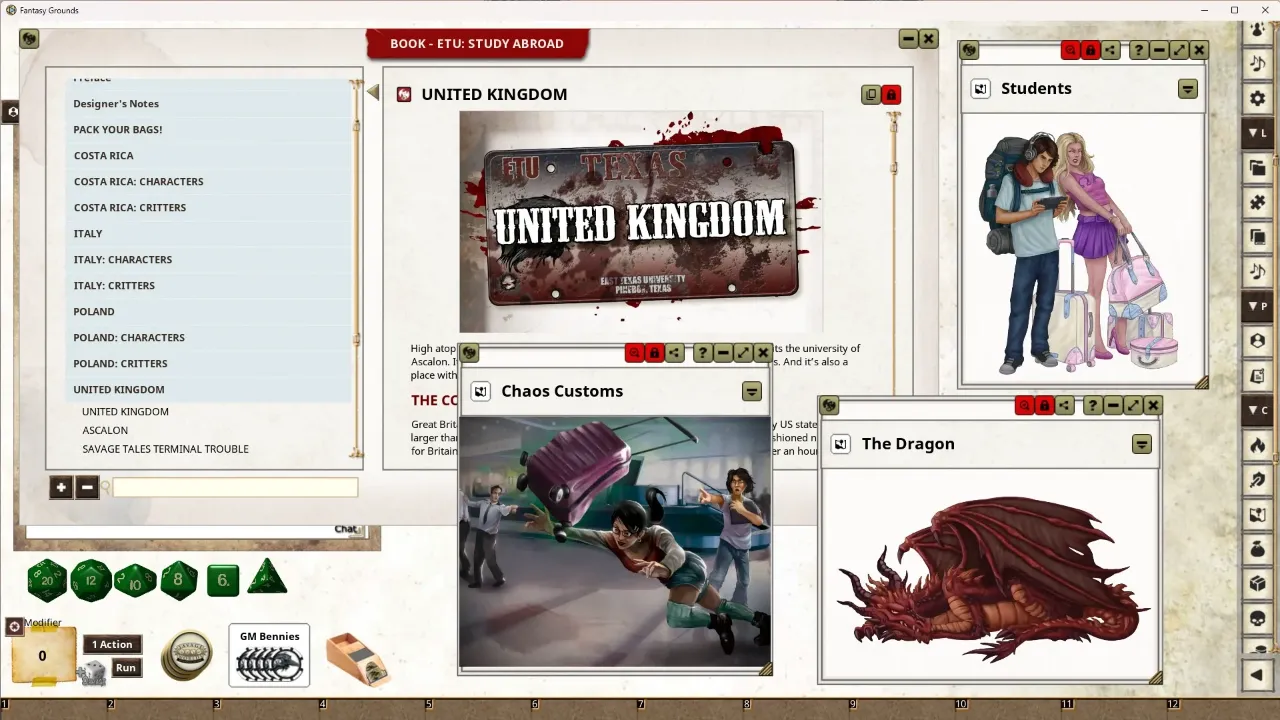This screenshot has width=1280, height=720.
Task: Click the help question mark on The Dragon window
Action: point(1093,405)
